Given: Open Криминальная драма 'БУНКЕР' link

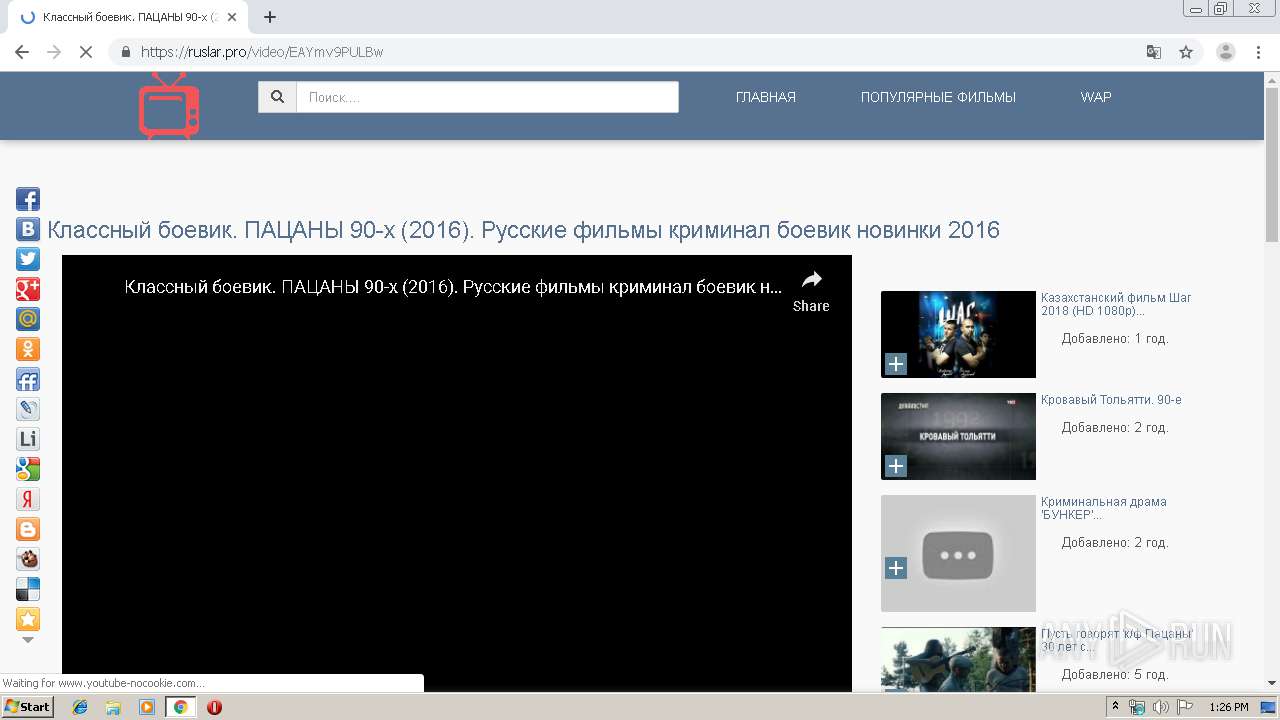Looking at the screenshot, I should click(1104, 508).
